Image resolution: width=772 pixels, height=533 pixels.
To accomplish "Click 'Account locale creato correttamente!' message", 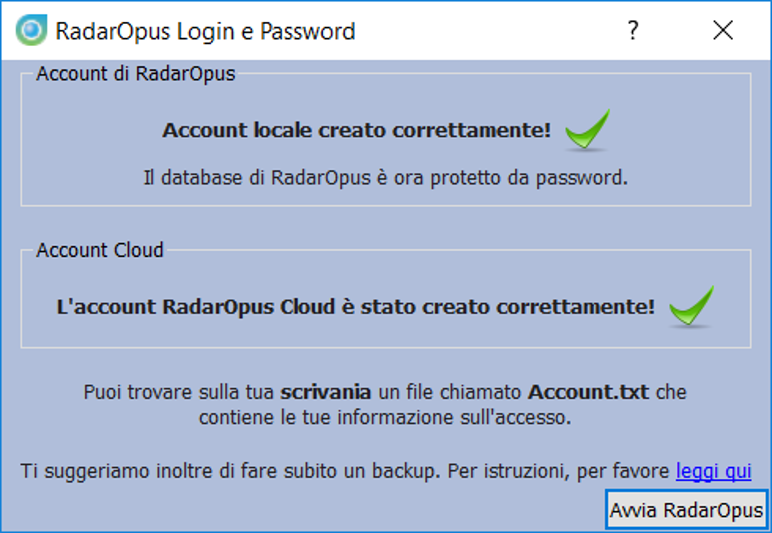I will coord(356,131).
